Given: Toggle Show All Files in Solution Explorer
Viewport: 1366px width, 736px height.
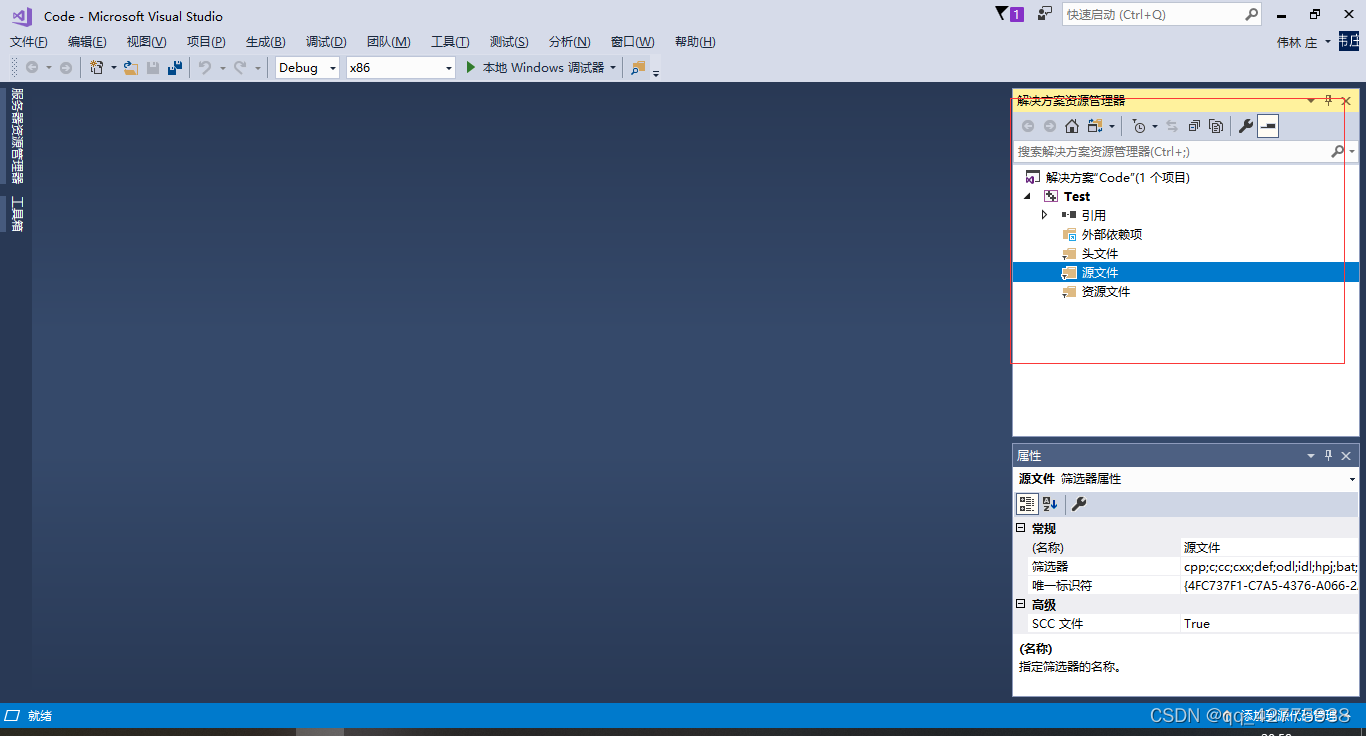Looking at the screenshot, I should tap(1216, 126).
